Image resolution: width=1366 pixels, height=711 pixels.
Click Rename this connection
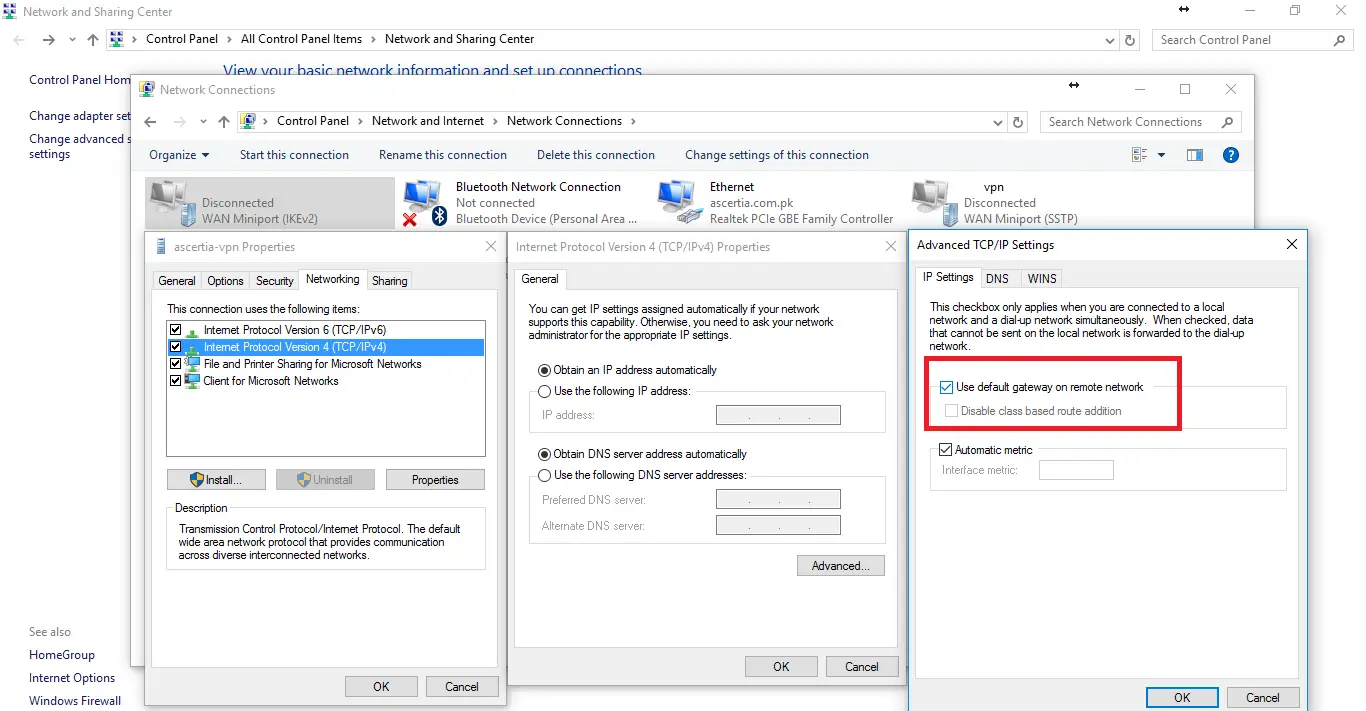click(443, 155)
